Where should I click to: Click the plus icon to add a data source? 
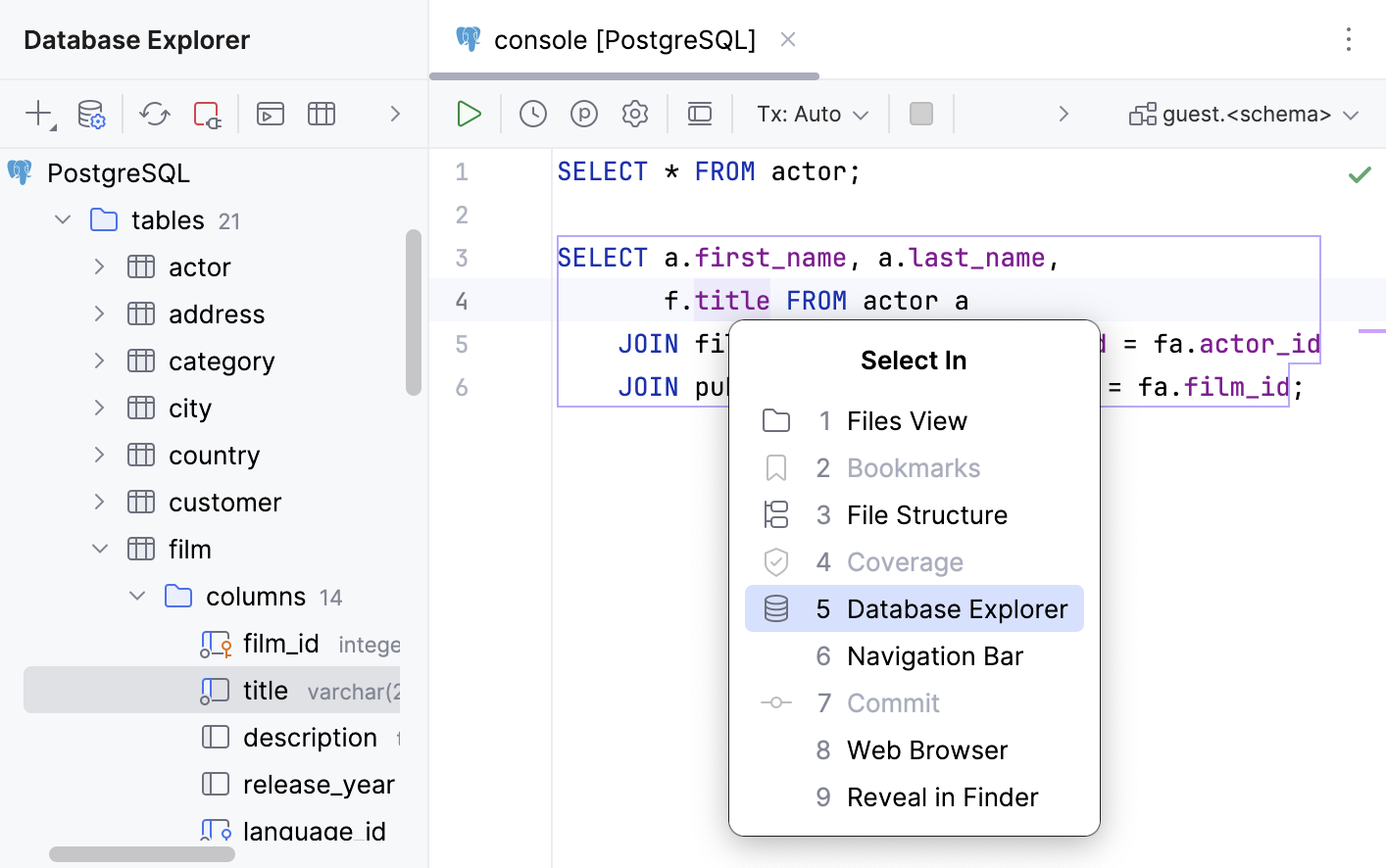tap(39, 114)
